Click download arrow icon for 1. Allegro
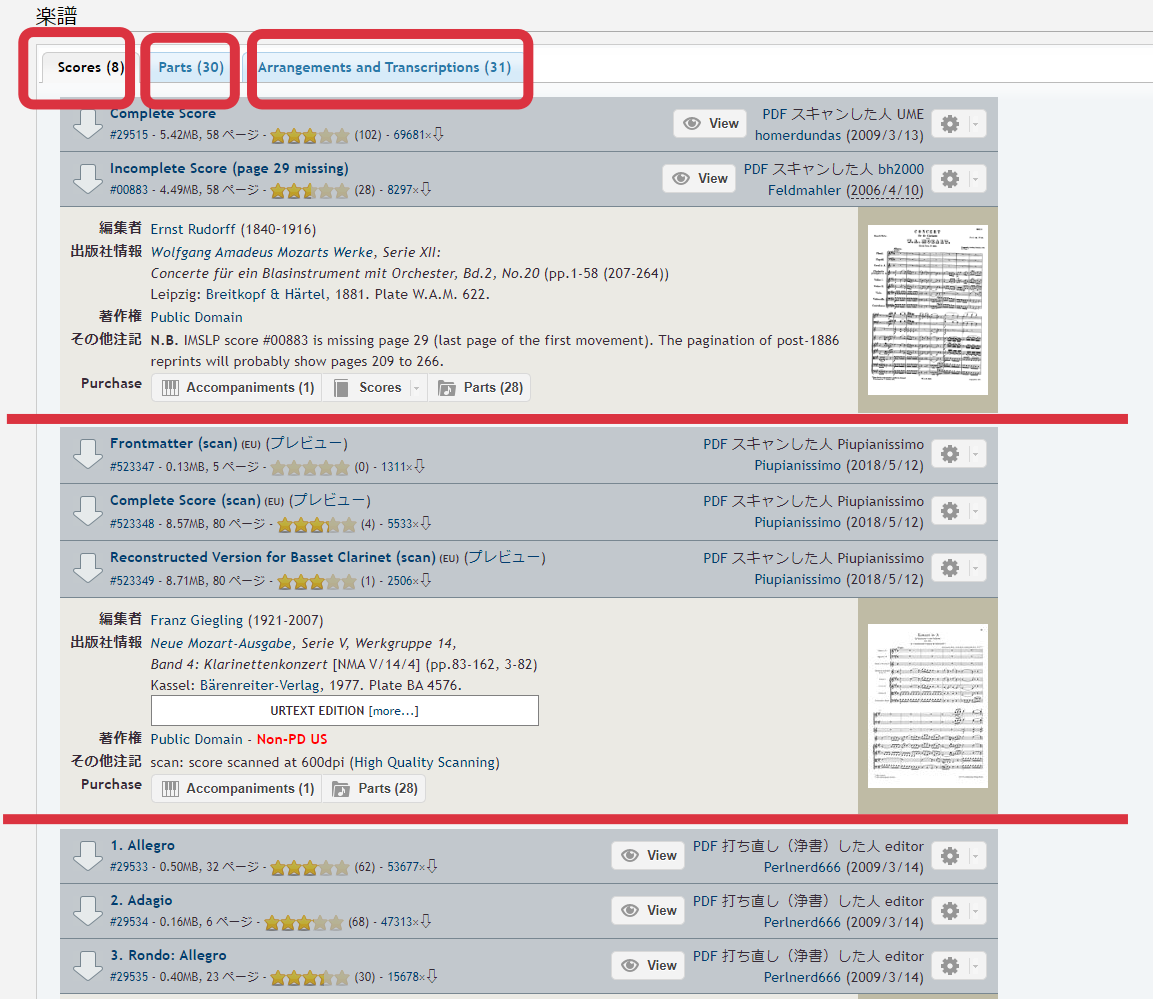The width and height of the screenshot is (1153, 999). click(89, 855)
